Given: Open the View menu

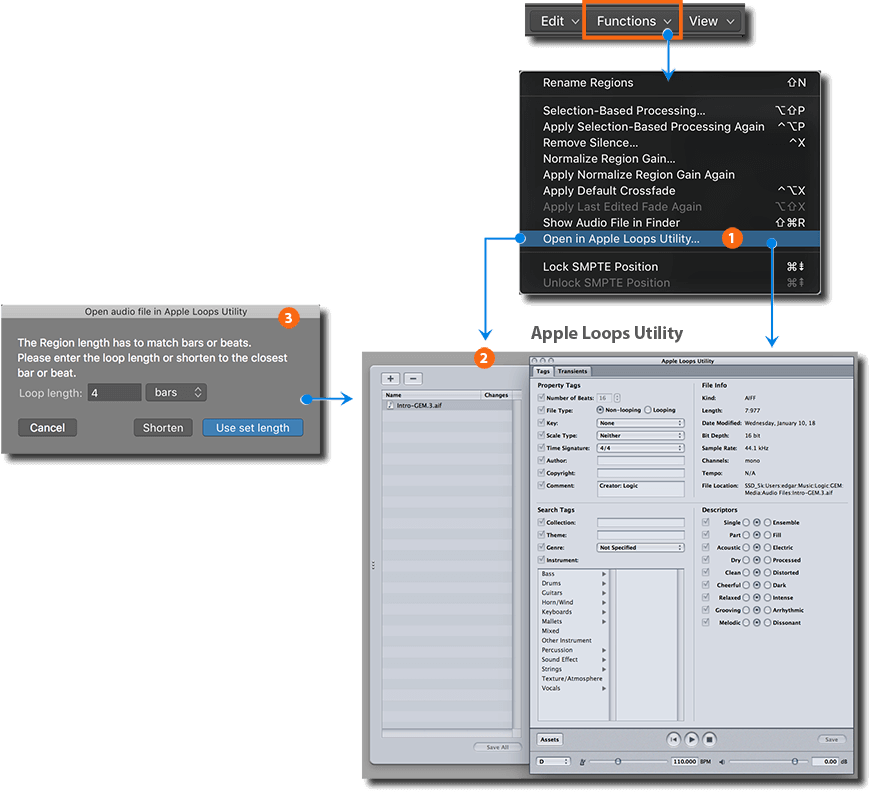Looking at the screenshot, I should coord(712,22).
